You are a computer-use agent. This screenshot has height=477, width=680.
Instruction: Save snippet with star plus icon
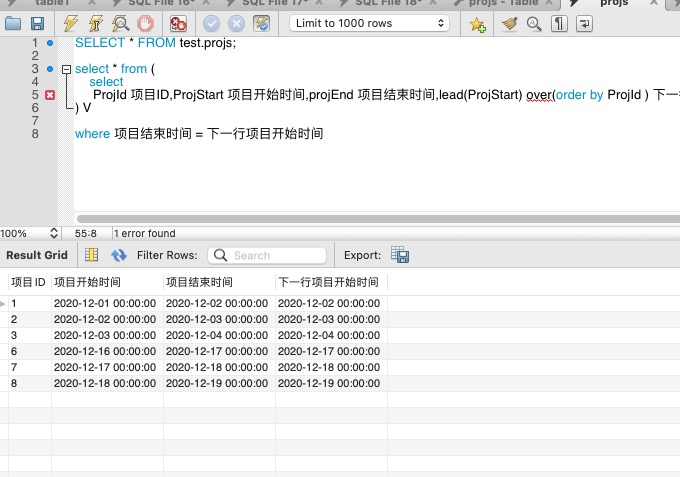[x=477, y=24]
